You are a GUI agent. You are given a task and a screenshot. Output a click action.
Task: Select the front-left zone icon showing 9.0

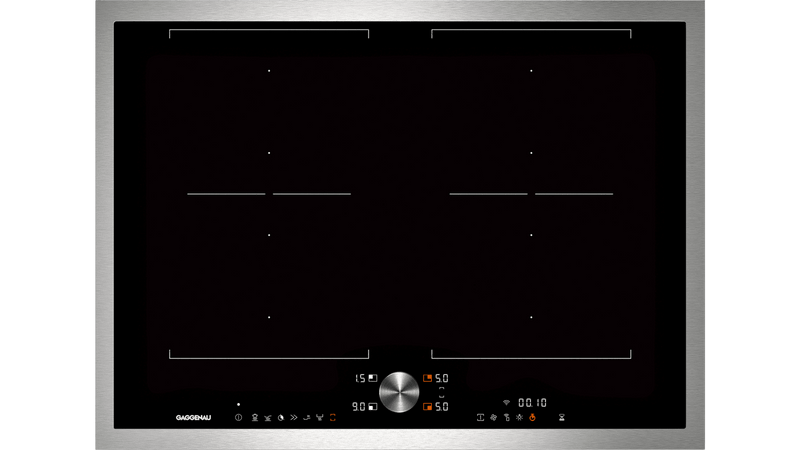point(372,407)
